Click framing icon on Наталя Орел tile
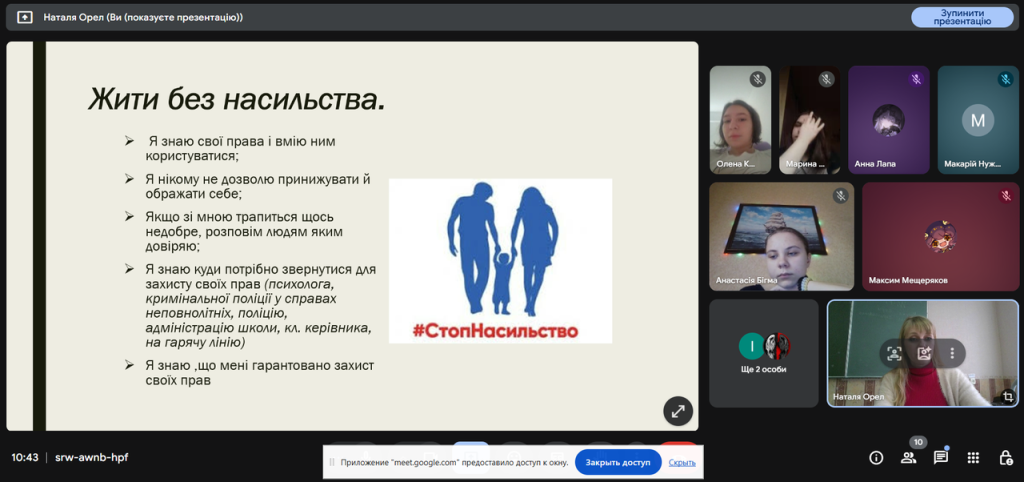The image size is (1024, 482). [x=894, y=353]
